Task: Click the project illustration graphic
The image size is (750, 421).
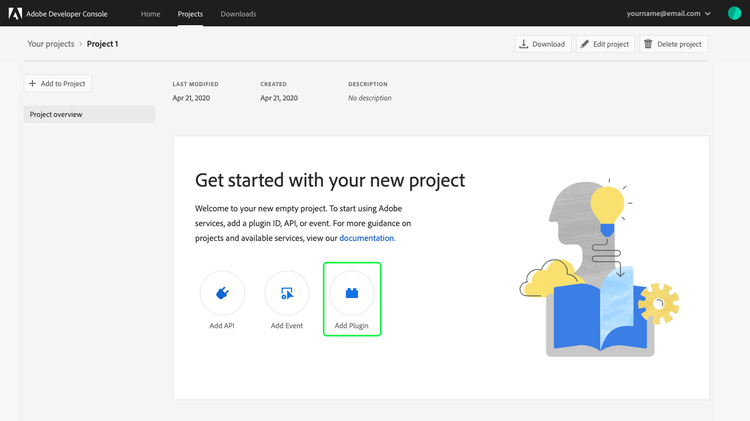Action: pyautogui.click(x=598, y=270)
